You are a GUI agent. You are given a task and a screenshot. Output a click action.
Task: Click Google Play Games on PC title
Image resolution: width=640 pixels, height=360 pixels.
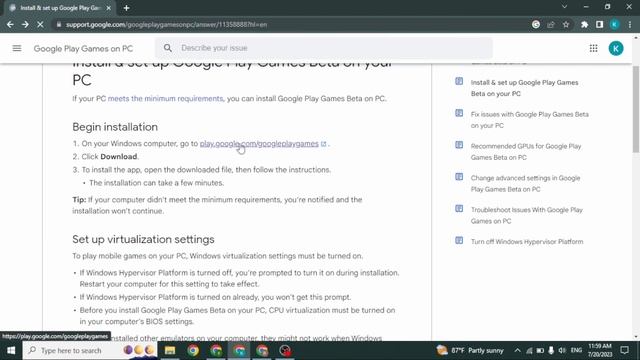tap(83, 49)
